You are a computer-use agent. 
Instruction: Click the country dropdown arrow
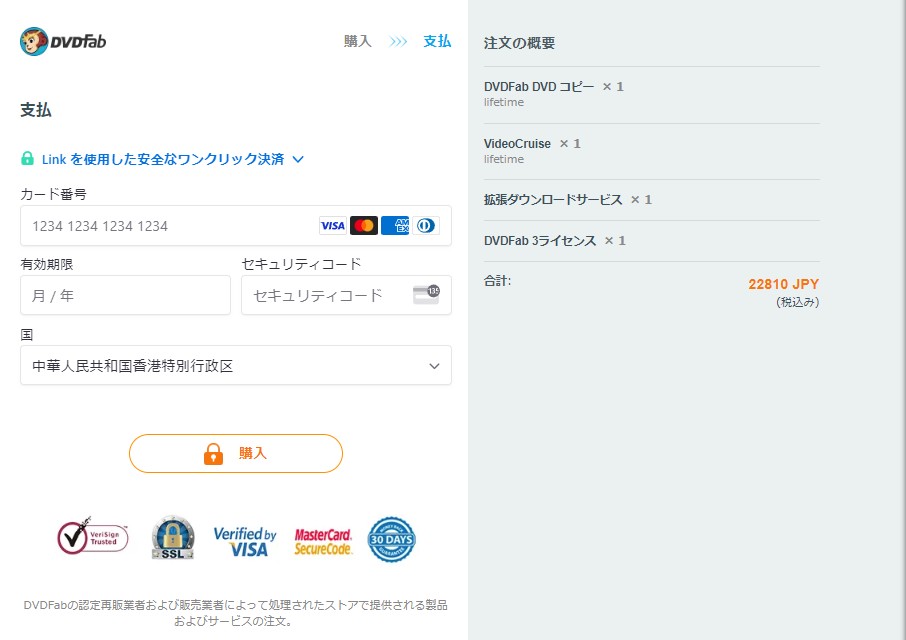[x=435, y=366]
